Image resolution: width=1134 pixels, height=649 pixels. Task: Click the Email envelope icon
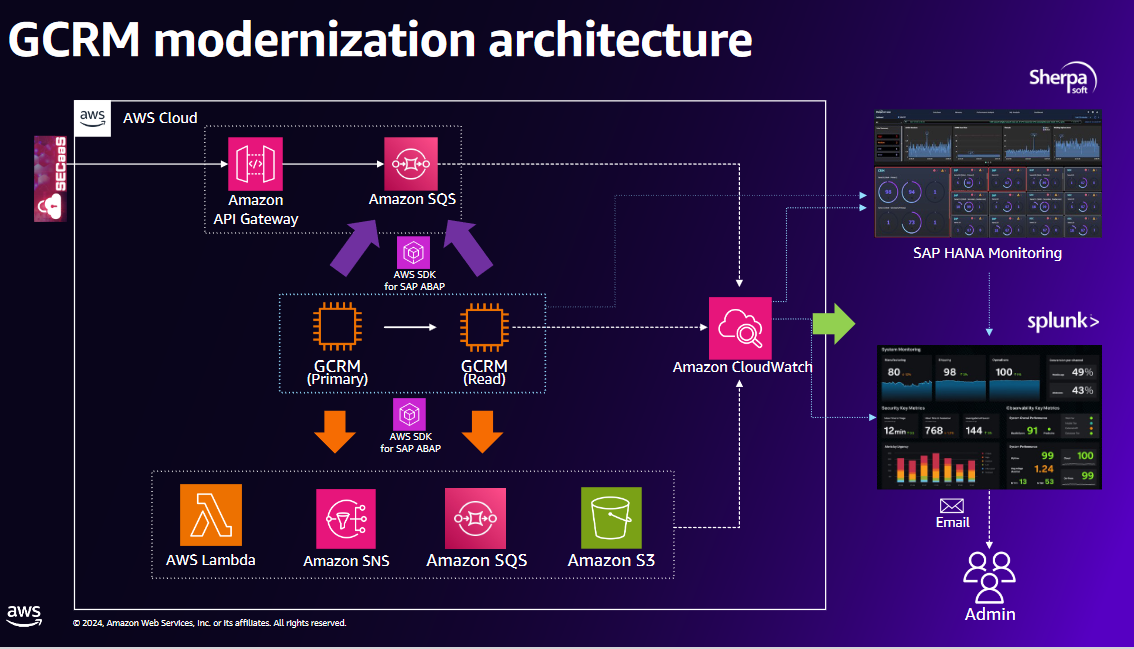click(952, 506)
